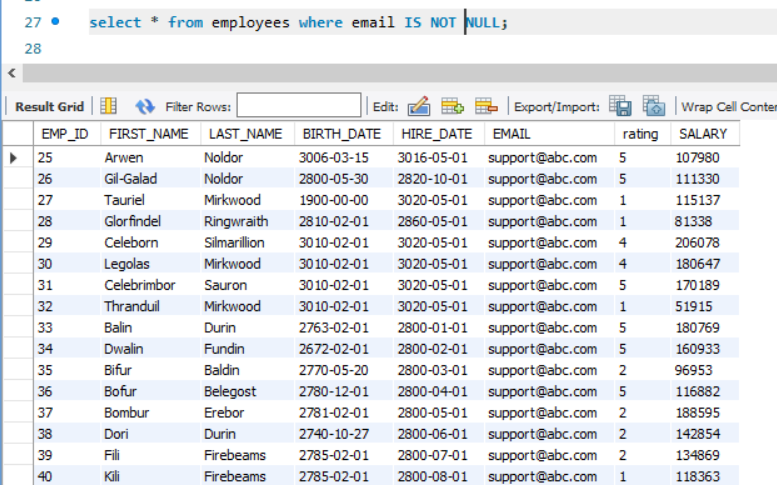Click the left arrow of horizontal scrollbar
Image resolution: width=777 pixels, height=485 pixels.
(x=12, y=73)
